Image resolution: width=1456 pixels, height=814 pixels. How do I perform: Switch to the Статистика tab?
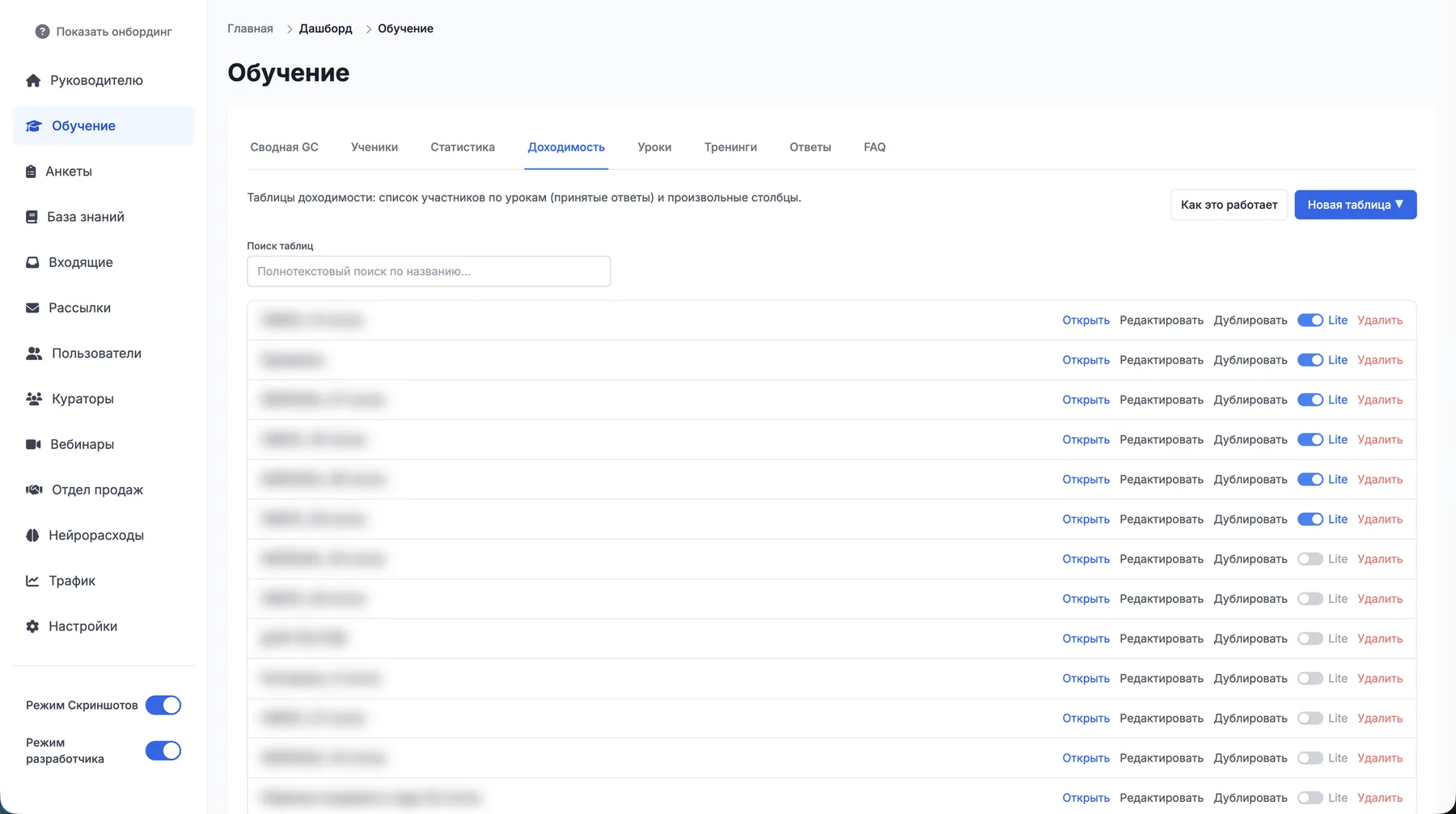pyautogui.click(x=463, y=147)
